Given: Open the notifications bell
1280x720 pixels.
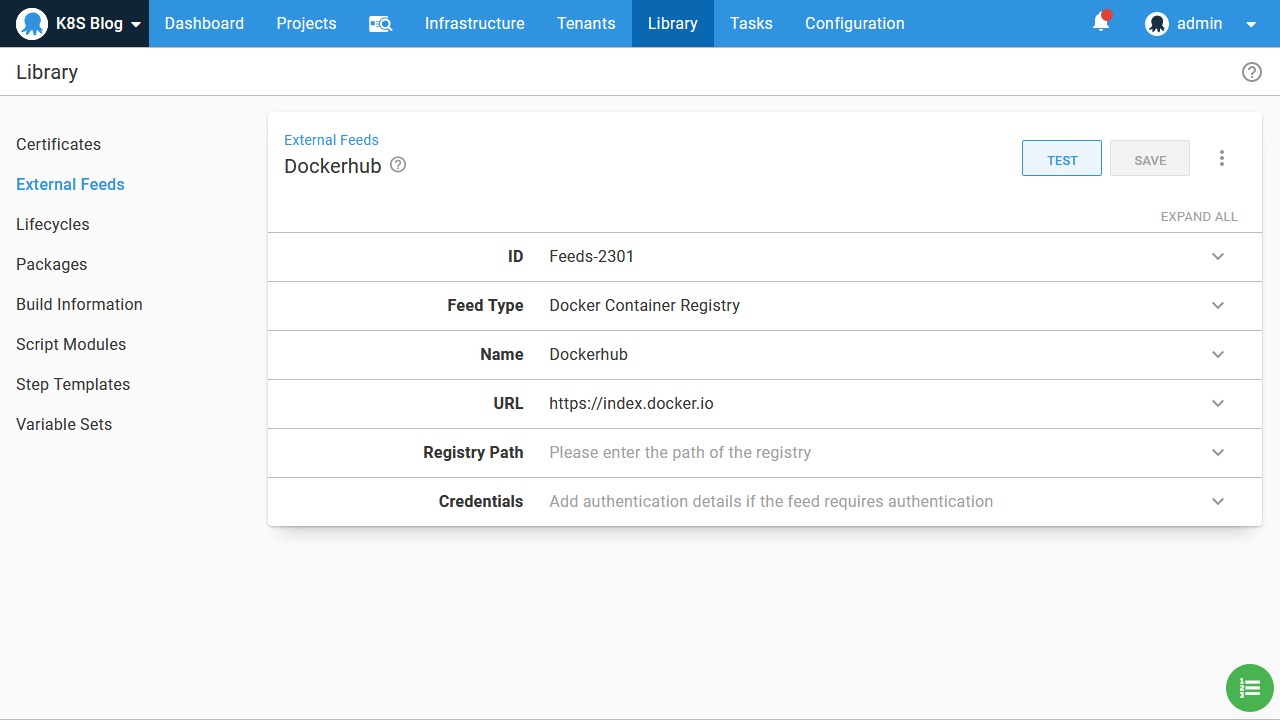Looking at the screenshot, I should tap(1101, 23).
